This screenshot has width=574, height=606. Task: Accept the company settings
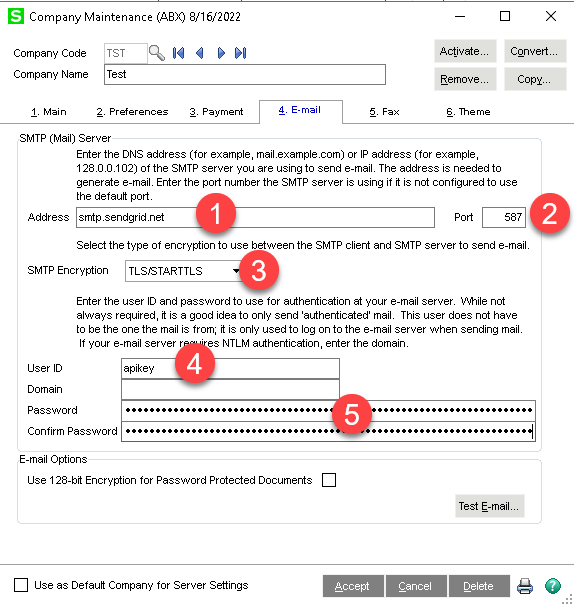pyautogui.click(x=353, y=586)
